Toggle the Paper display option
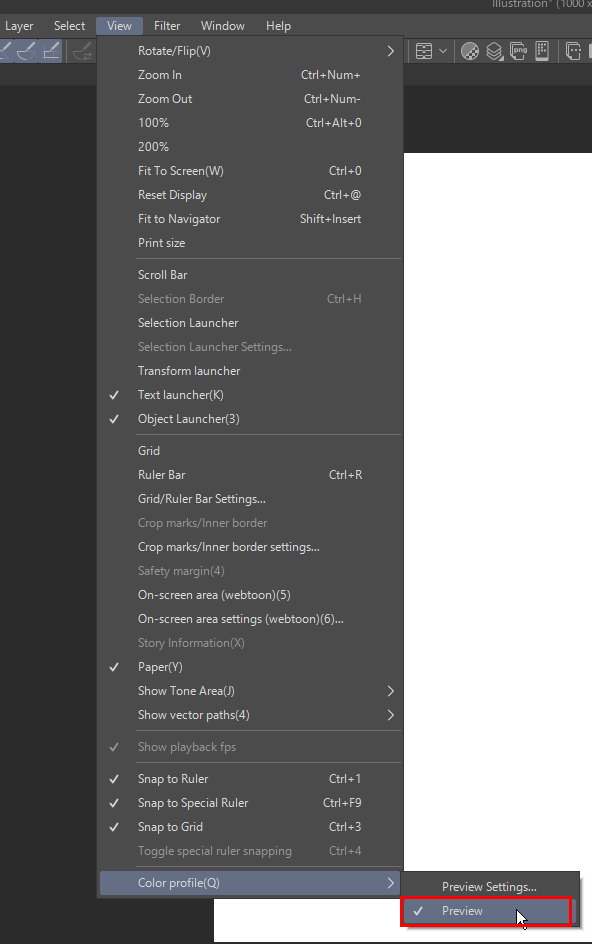The image size is (592, 944). tap(251, 667)
